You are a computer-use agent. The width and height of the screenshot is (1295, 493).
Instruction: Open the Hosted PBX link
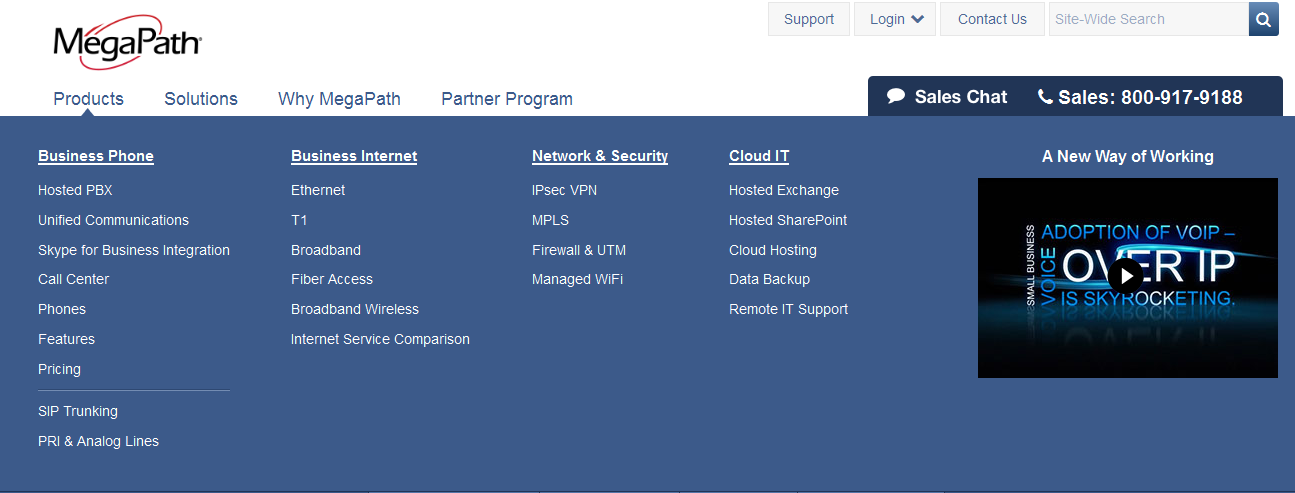pyautogui.click(x=75, y=190)
